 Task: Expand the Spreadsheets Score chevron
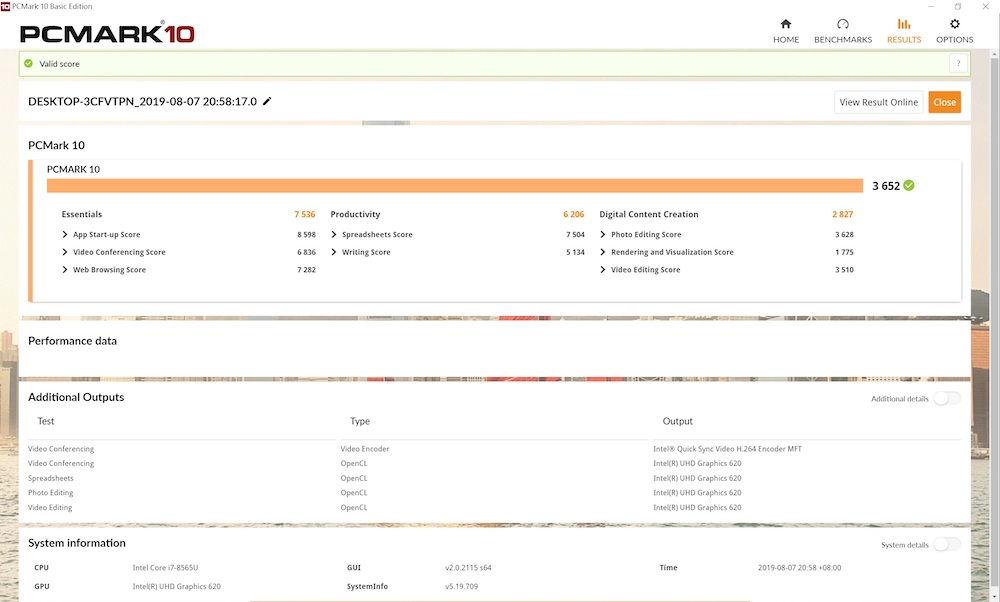coord(335,235)
